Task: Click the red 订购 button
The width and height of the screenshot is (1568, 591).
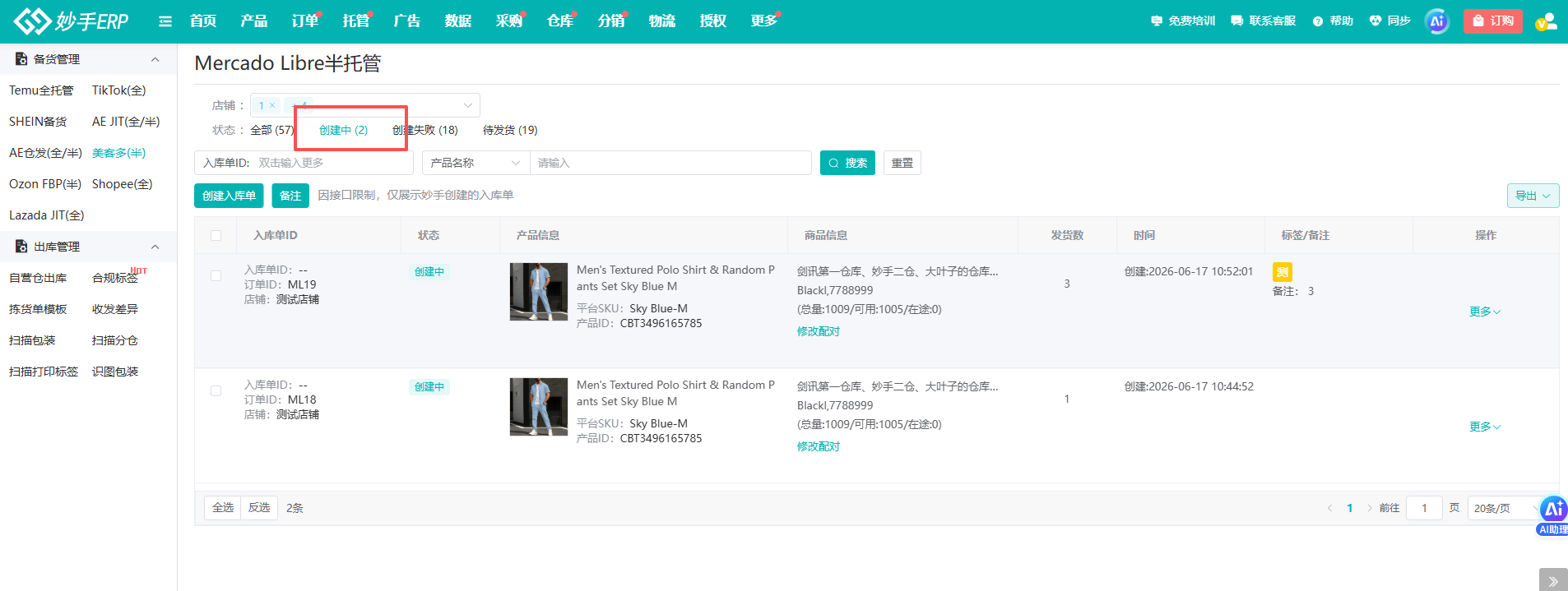Action: [x=1493, y=21]
